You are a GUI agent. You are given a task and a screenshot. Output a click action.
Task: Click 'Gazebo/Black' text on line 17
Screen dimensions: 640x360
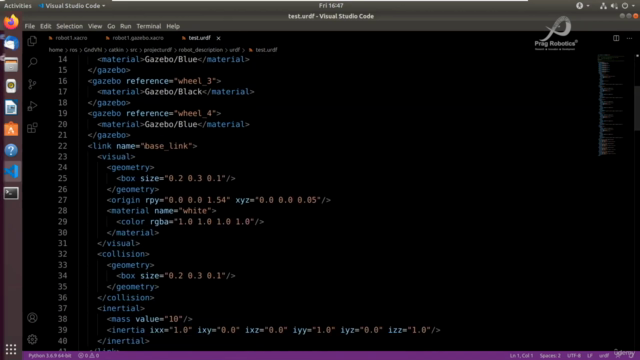(x=173, y=92)
